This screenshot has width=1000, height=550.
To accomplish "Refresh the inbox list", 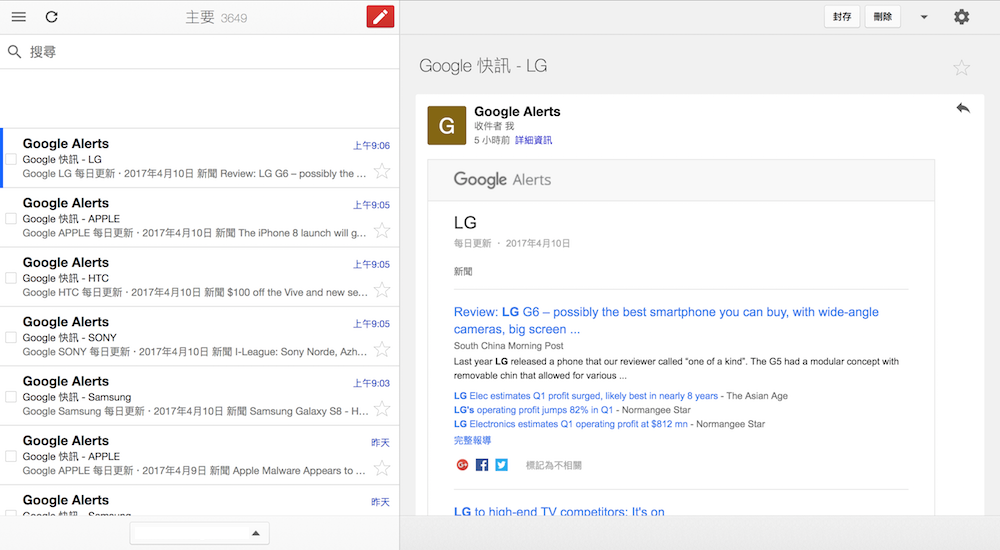I will point(52,17).
